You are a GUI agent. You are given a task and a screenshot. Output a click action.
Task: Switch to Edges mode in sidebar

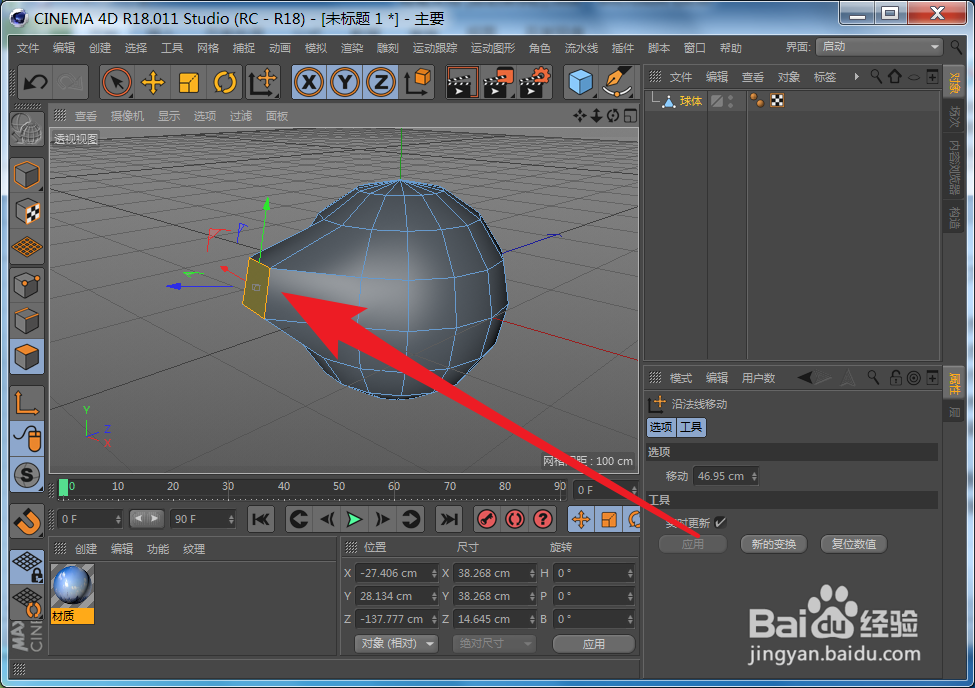point(27,321)
